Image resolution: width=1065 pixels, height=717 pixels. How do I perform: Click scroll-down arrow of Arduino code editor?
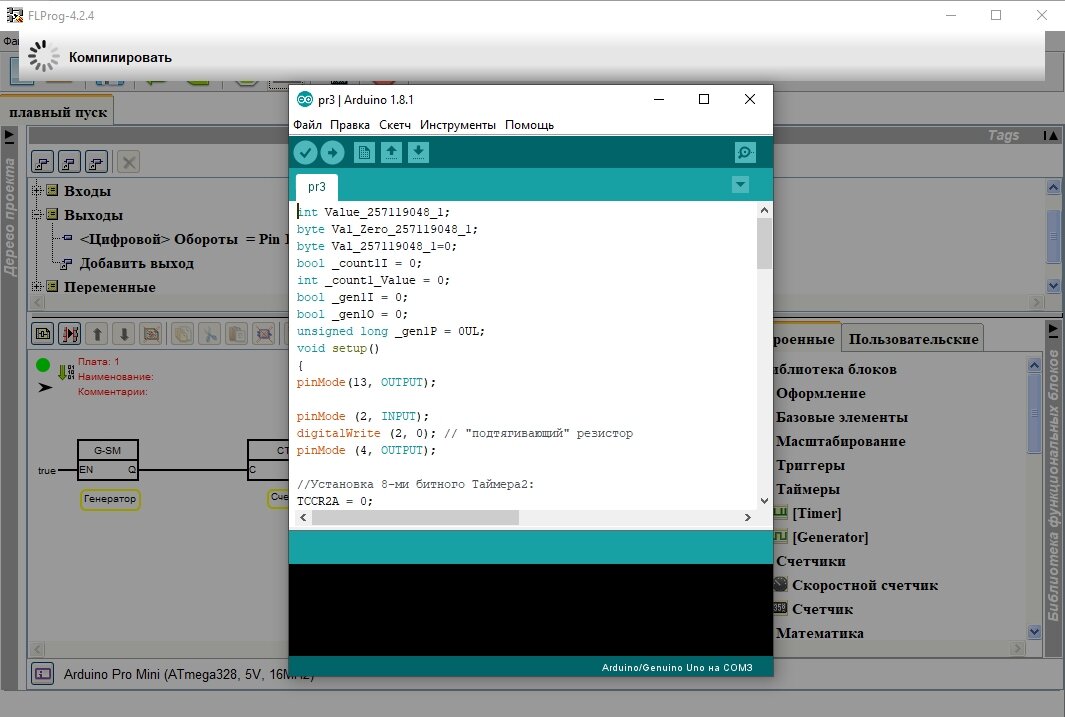(764, 501)
